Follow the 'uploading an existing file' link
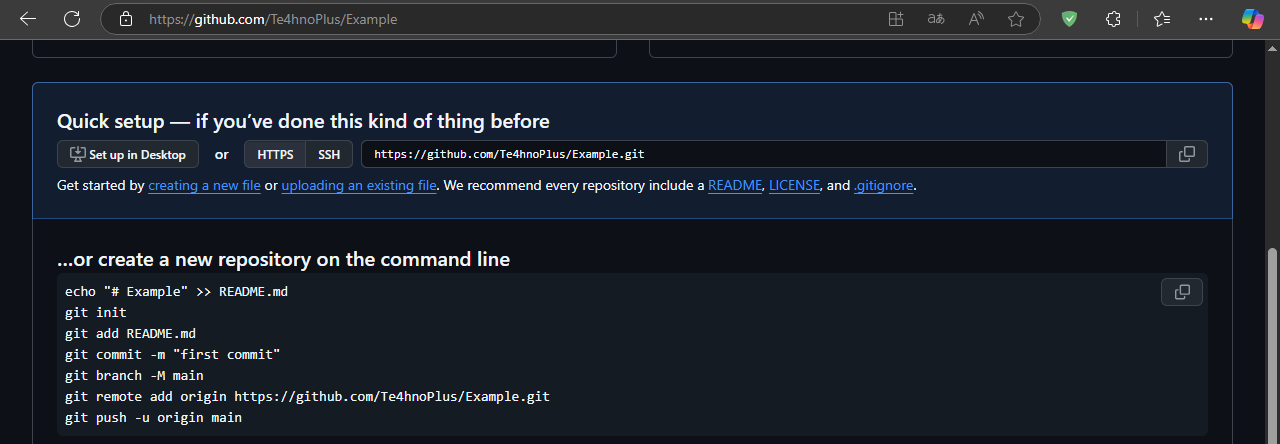Viewport: 1280px width, 444px height. [x=359, y=185]
